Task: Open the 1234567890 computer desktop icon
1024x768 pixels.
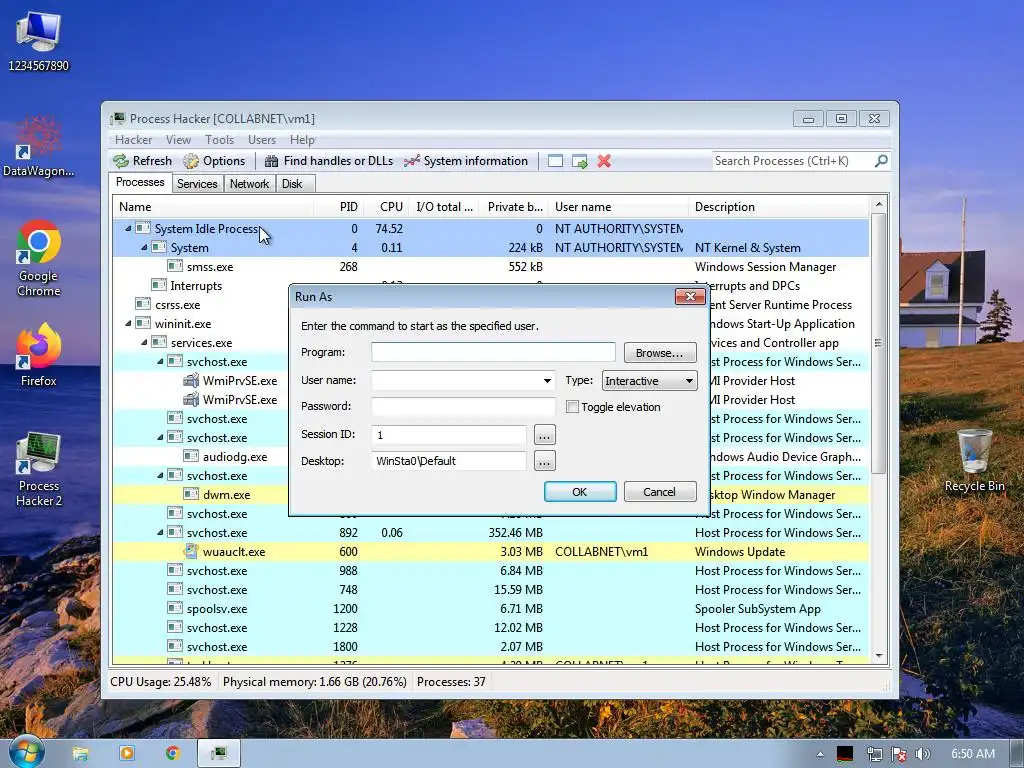Action: click(x=38, y=39)
